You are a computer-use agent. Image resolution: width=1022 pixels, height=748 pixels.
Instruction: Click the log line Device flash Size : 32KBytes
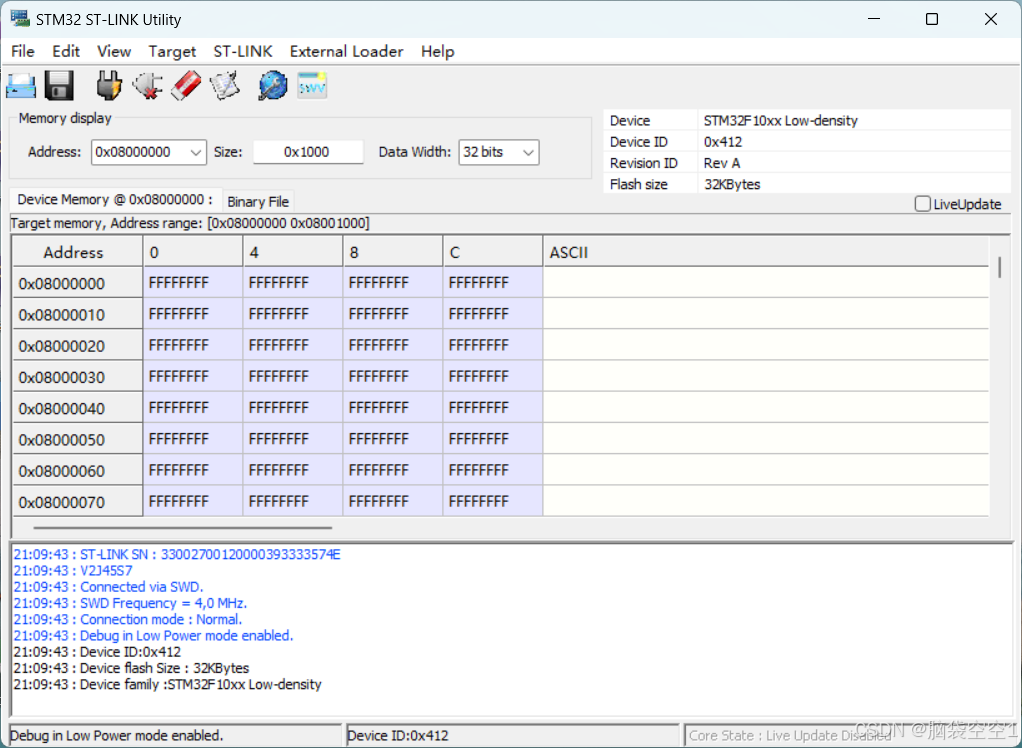coord(131,669)
